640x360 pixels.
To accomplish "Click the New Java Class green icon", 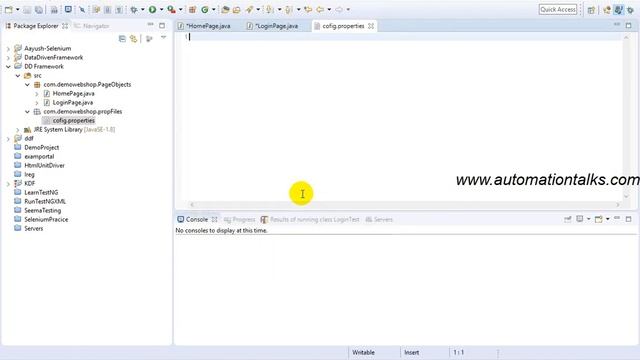I will pyautogui.click(x=204, y=9).
